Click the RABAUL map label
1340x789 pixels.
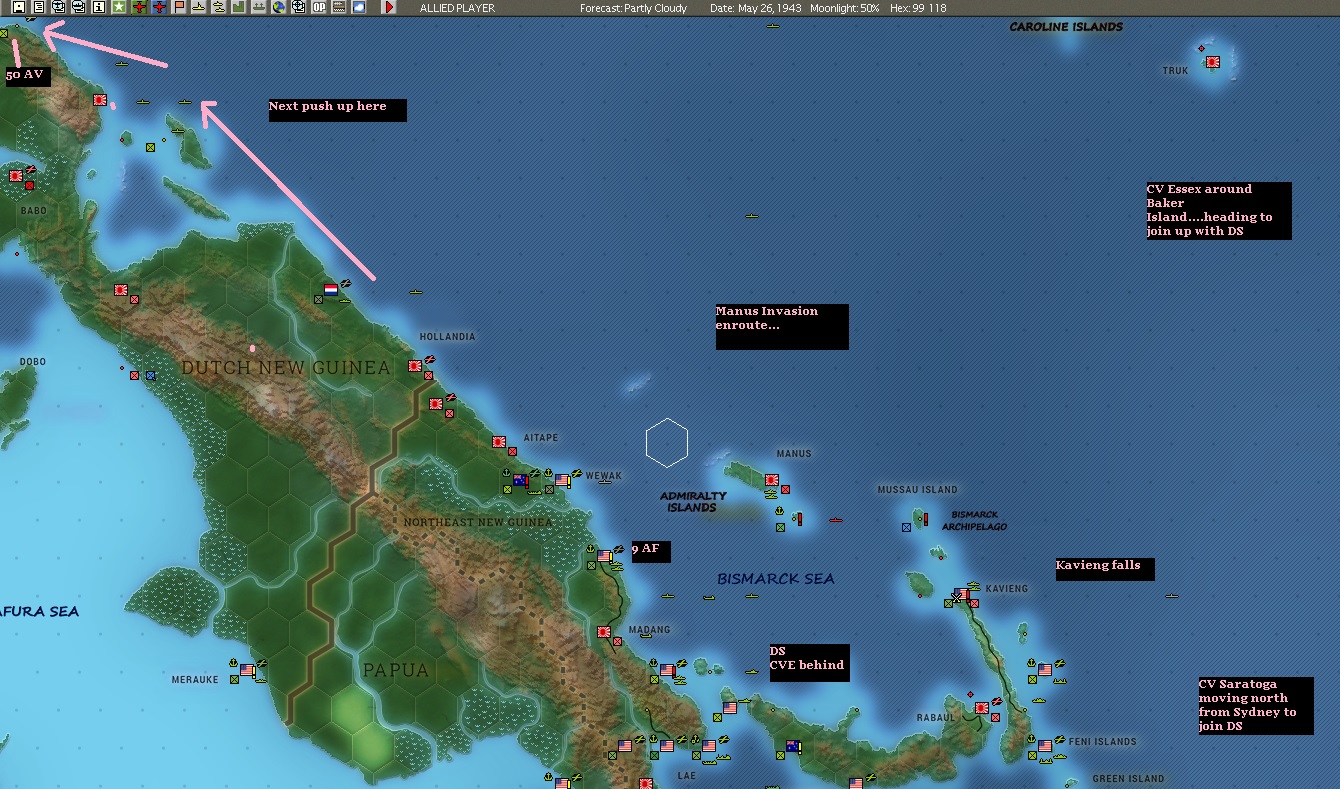click(x=938, y=718)
